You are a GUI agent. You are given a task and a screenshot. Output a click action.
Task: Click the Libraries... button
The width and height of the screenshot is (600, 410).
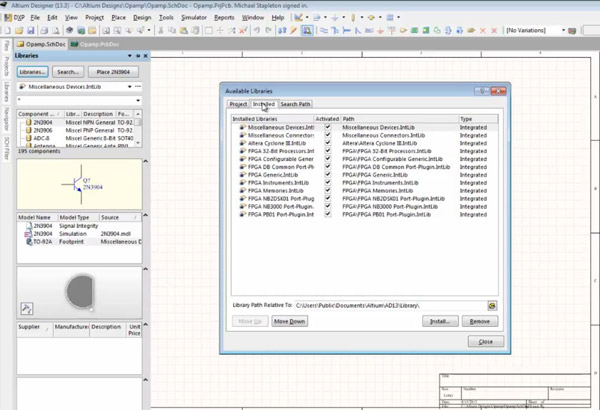tap(33, 72)
